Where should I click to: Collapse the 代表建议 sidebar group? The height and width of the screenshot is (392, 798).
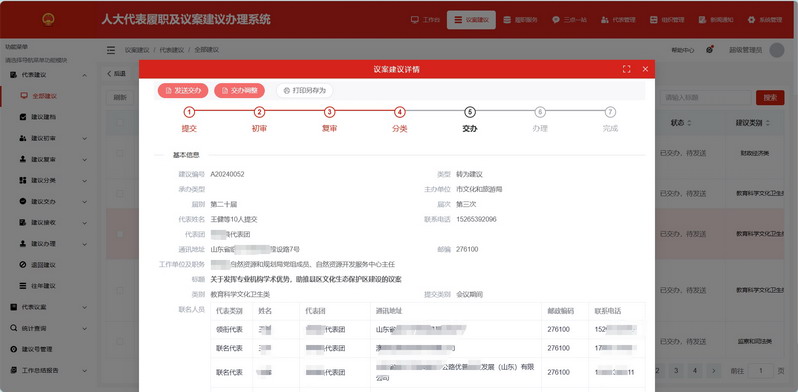84,75
